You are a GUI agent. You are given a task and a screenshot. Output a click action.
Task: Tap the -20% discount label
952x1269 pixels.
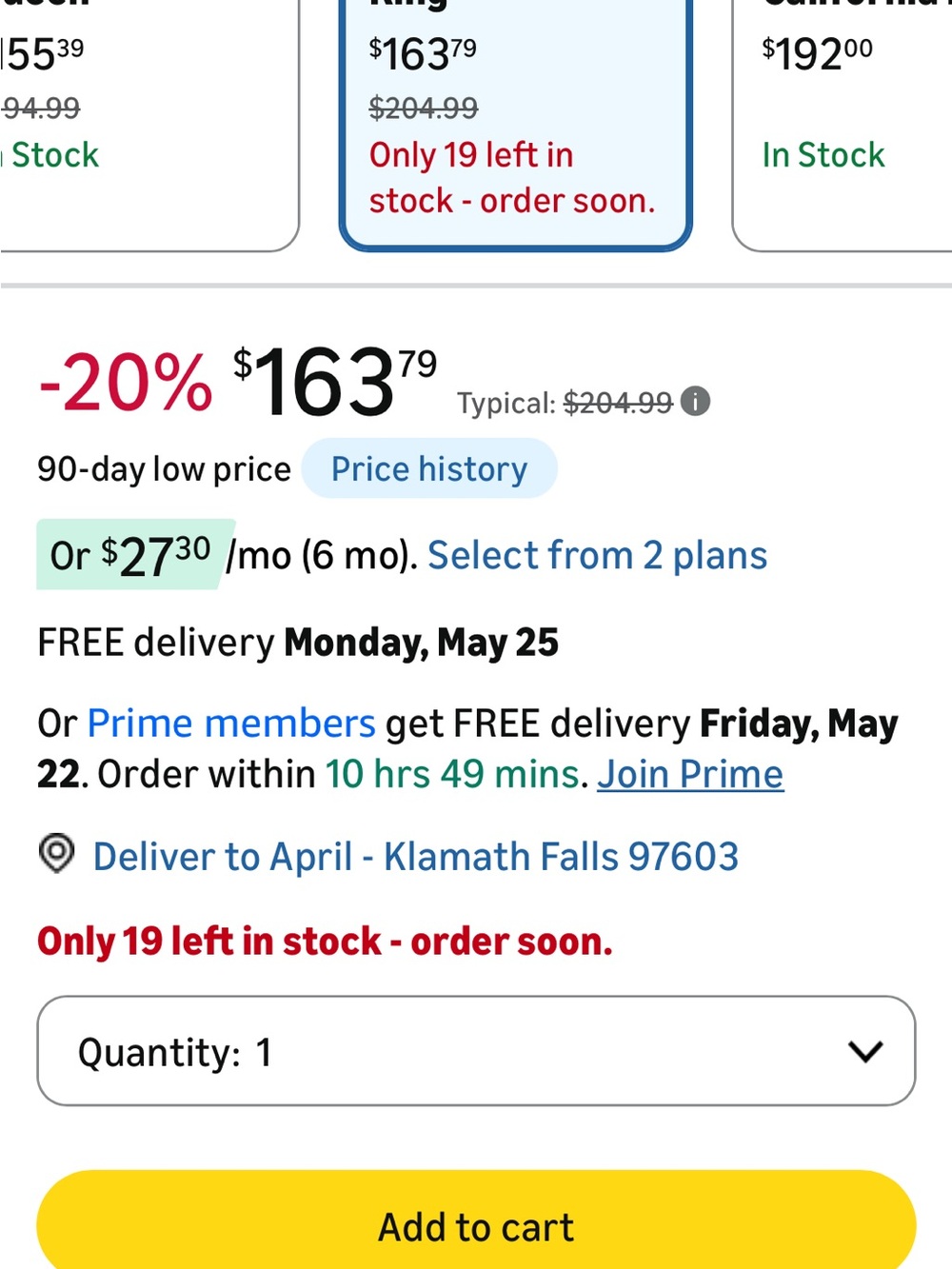(125, 383)
